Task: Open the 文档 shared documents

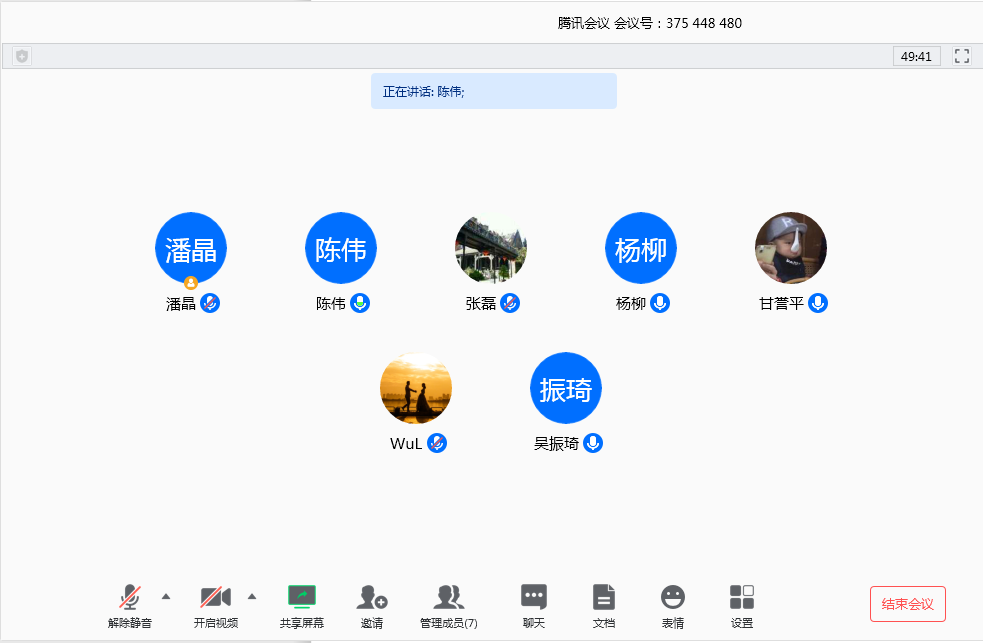Action: 603,605
